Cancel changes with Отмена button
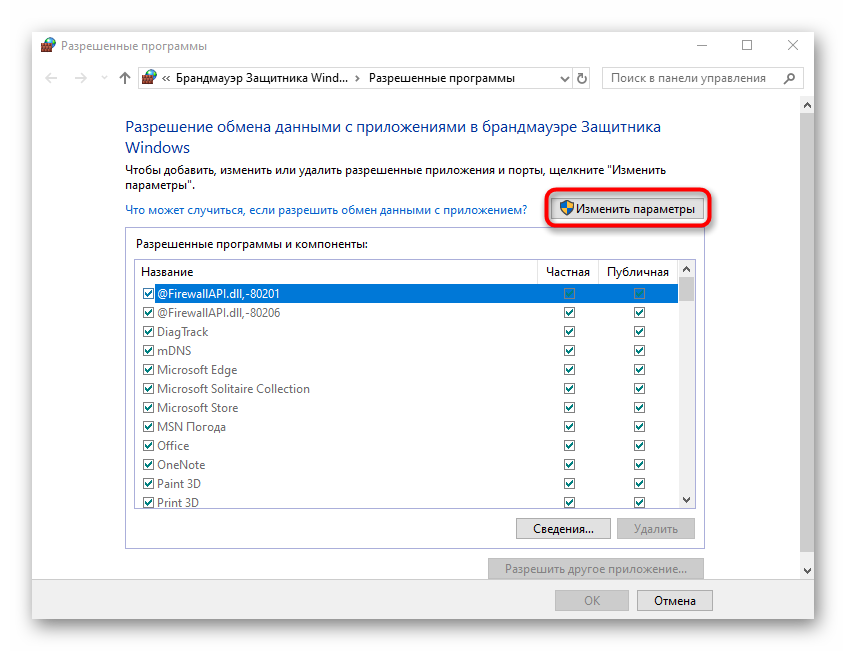Image resolution: width=846 pixels, height=651 pixels. pos(674,600)
